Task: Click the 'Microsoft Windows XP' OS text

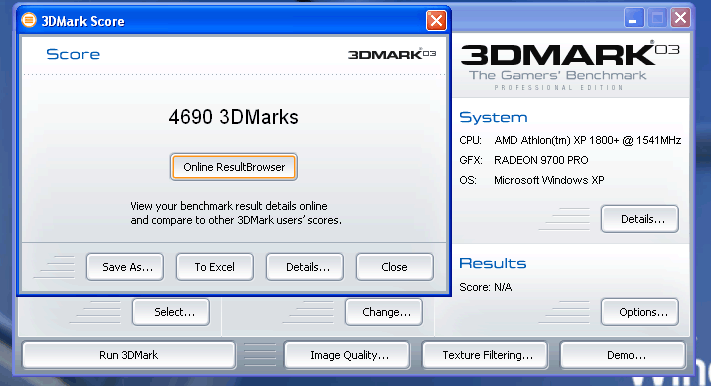Action: point(549,180)
